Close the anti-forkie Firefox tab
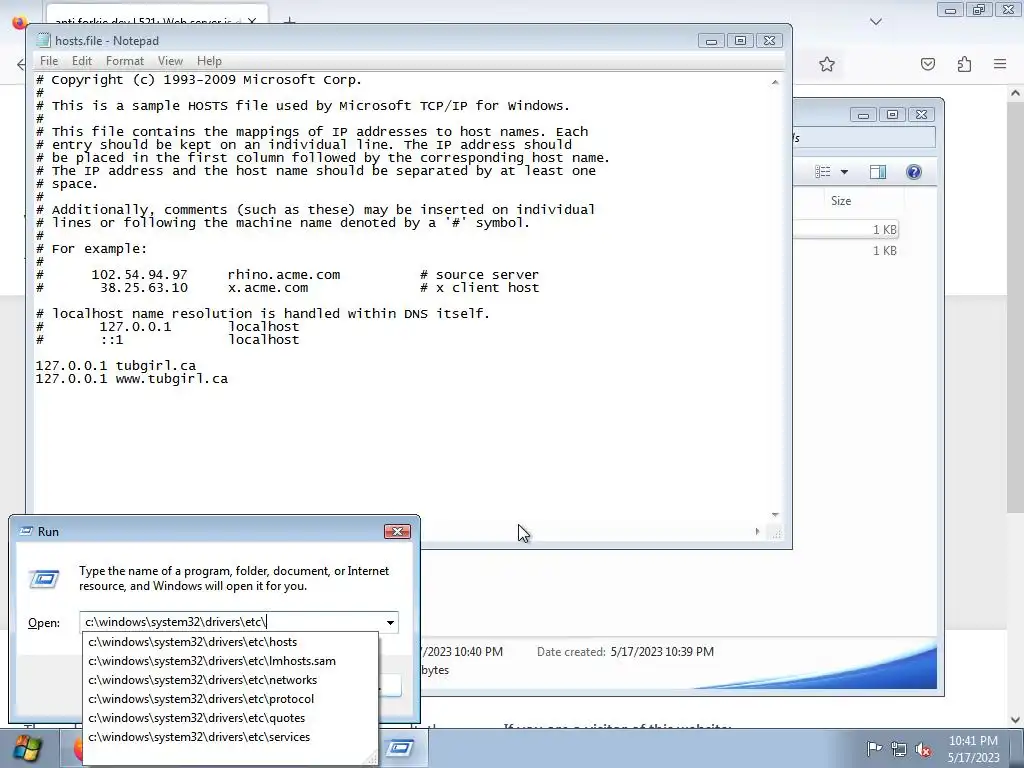The width and height of the screenshot is (1024, 768). point(252,22)
